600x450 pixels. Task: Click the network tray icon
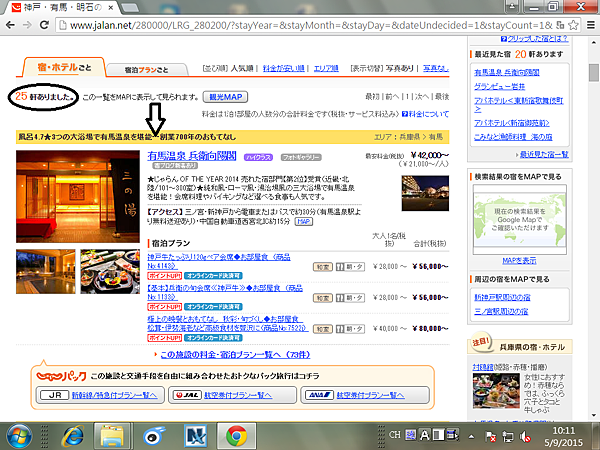tap(508, 436)
